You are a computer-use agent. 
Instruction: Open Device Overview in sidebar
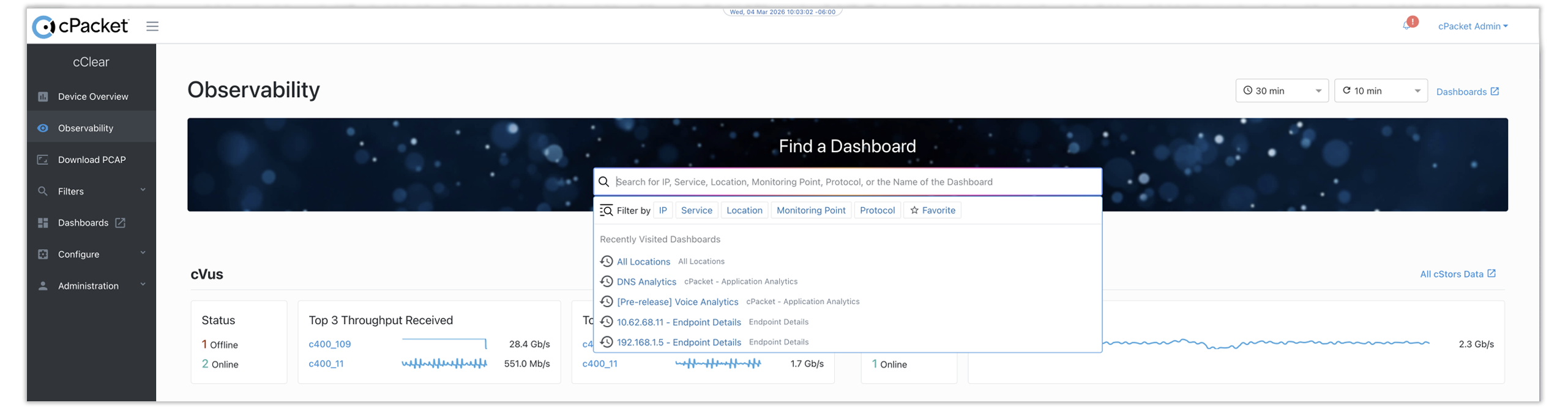click(x=91, y=97)
